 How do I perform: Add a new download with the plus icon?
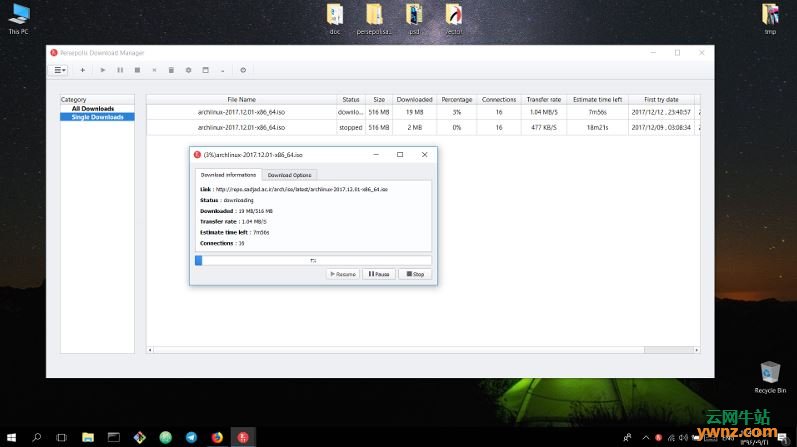click(82, 70)
